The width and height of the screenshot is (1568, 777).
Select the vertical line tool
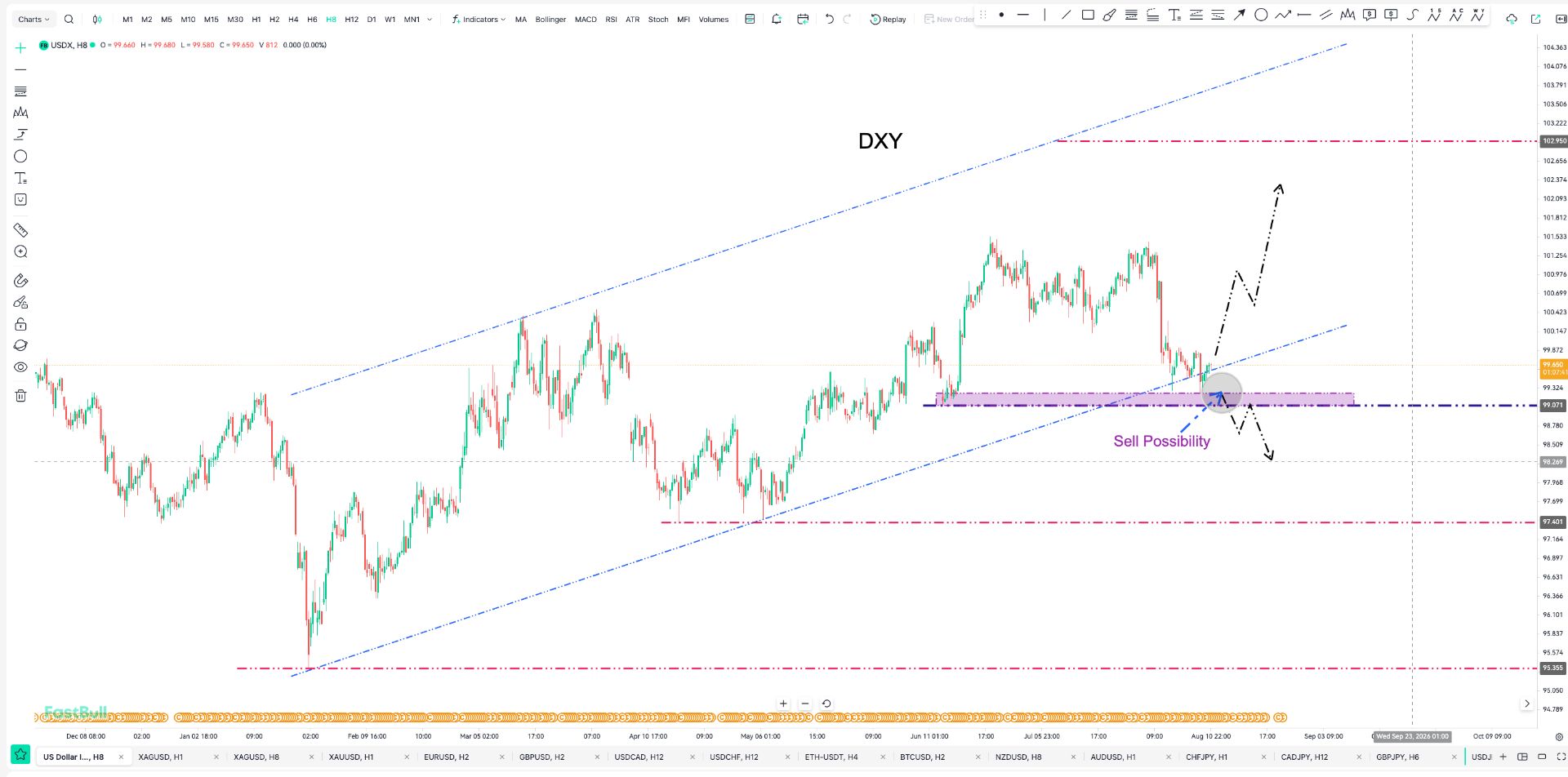1045,15
